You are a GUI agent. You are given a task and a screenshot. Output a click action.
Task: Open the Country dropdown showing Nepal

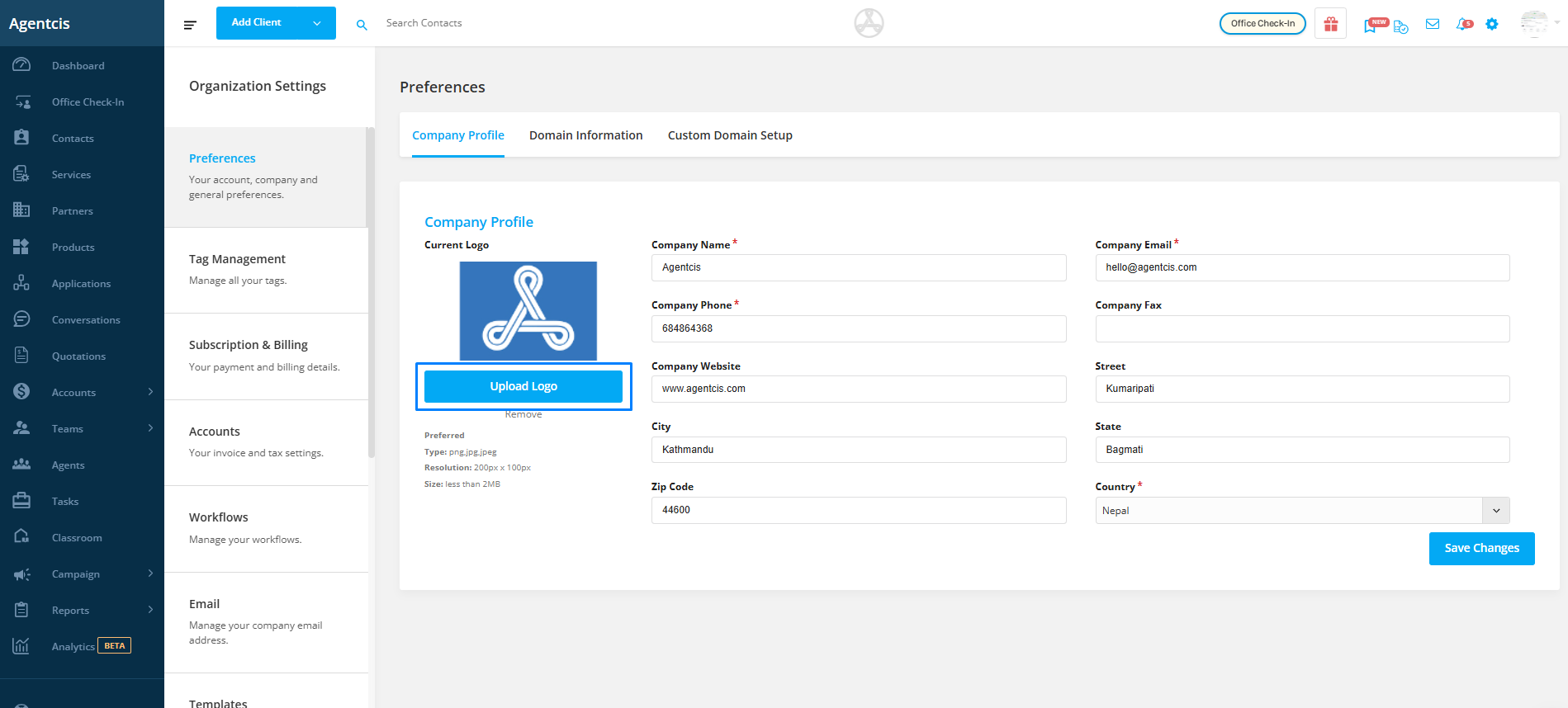tap(1302, 511)
